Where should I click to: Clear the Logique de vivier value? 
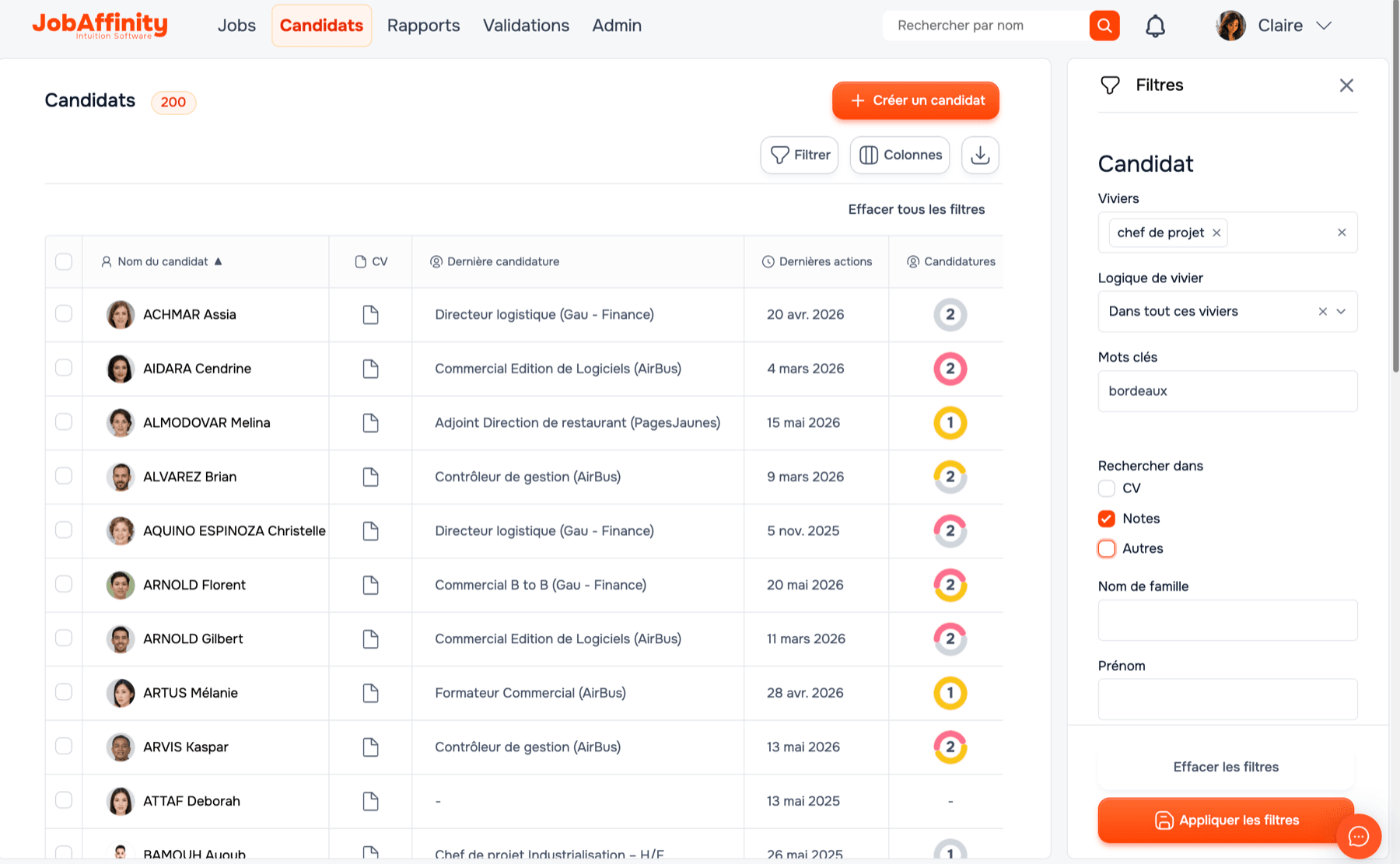tap(1322, 312)
